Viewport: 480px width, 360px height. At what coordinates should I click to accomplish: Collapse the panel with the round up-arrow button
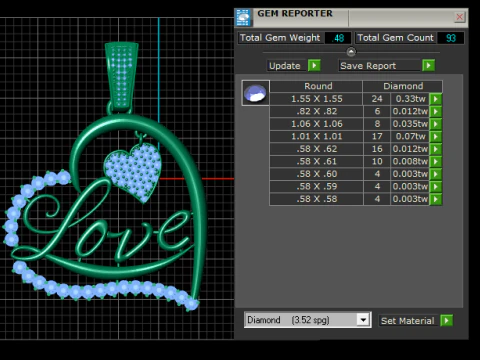[351, 52]
